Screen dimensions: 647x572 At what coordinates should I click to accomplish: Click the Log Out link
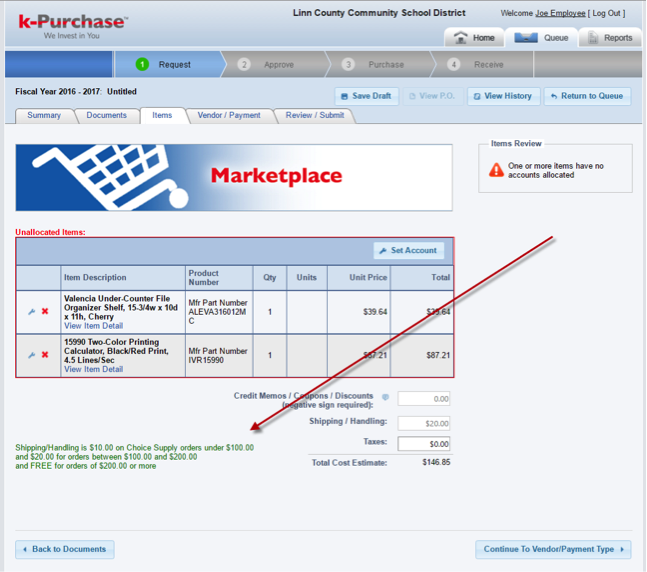(606, 13)
